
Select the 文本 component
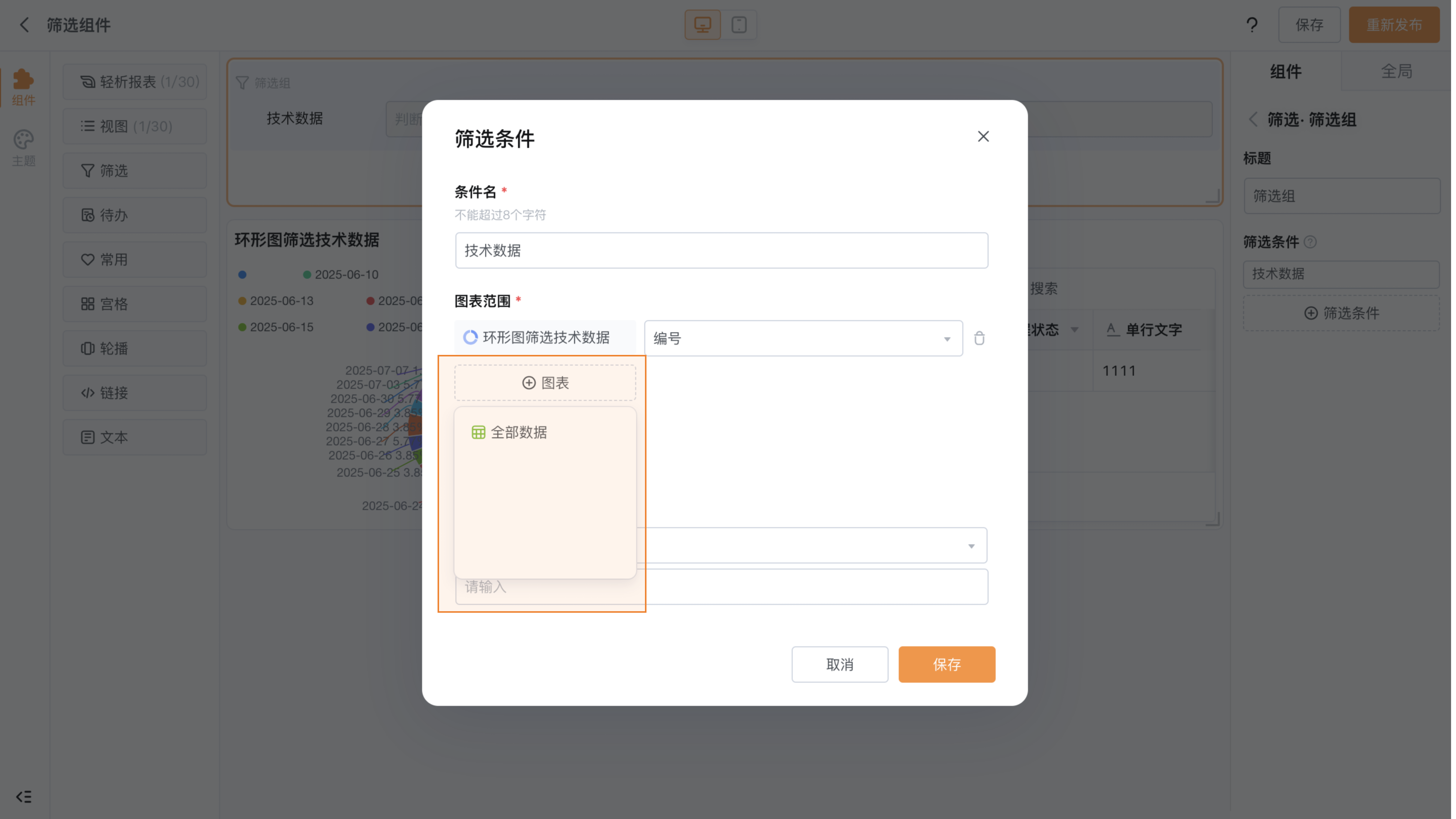[135, 437]
